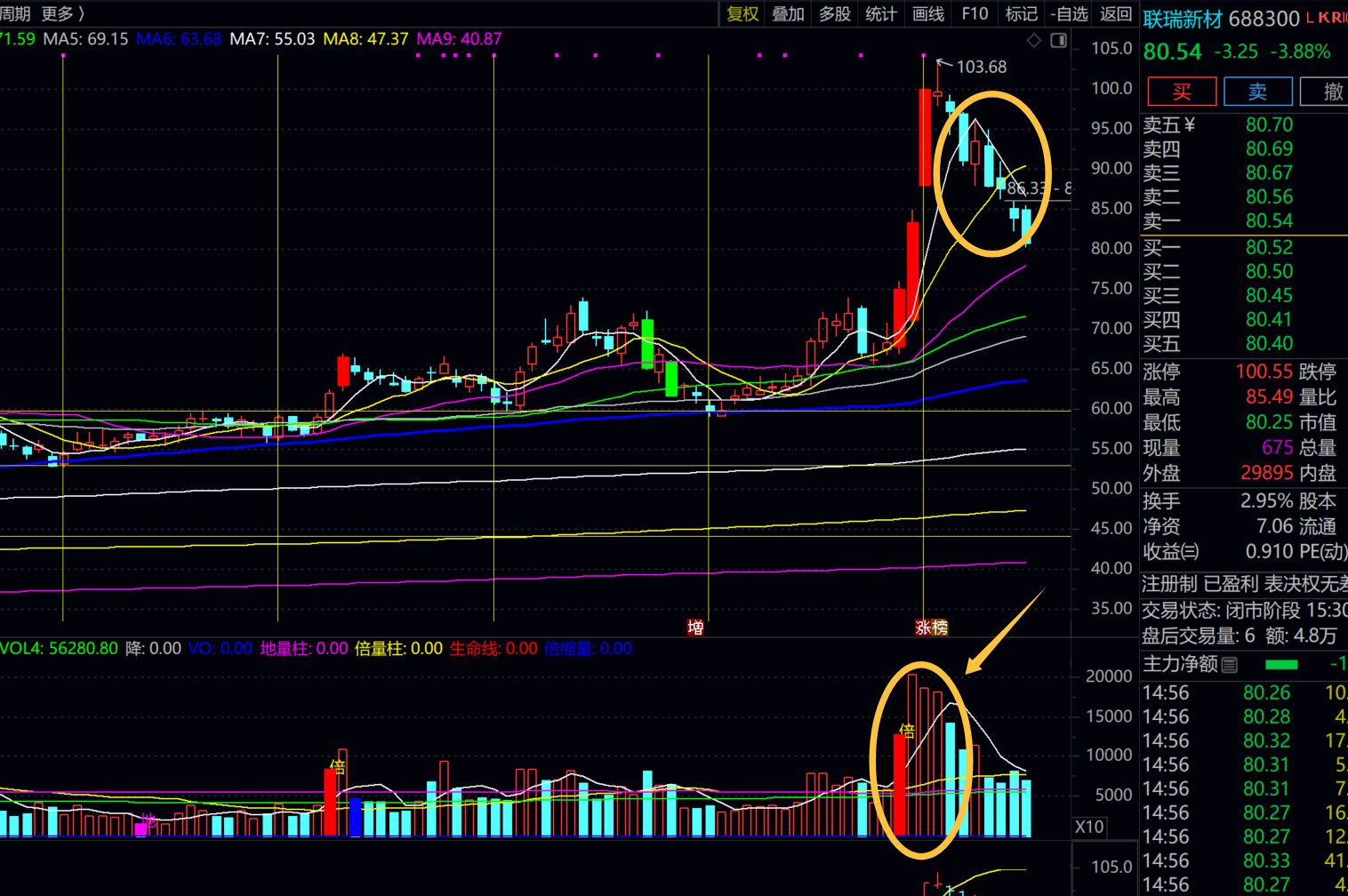Click the X10 volume scale box
Image resolution: width=1348 pixels, height=896 pixels.
1089,827
